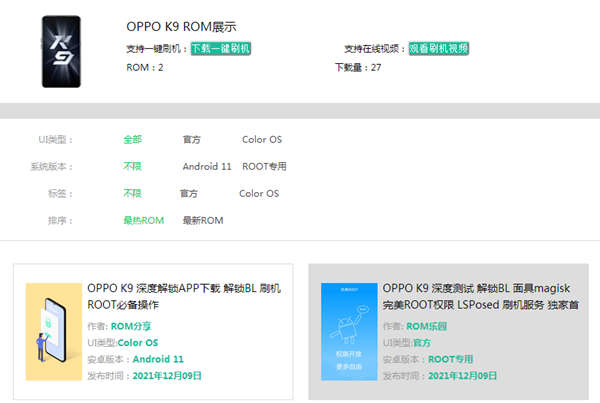Filter 系统版本 by Android 11

(x=207, y=167)
